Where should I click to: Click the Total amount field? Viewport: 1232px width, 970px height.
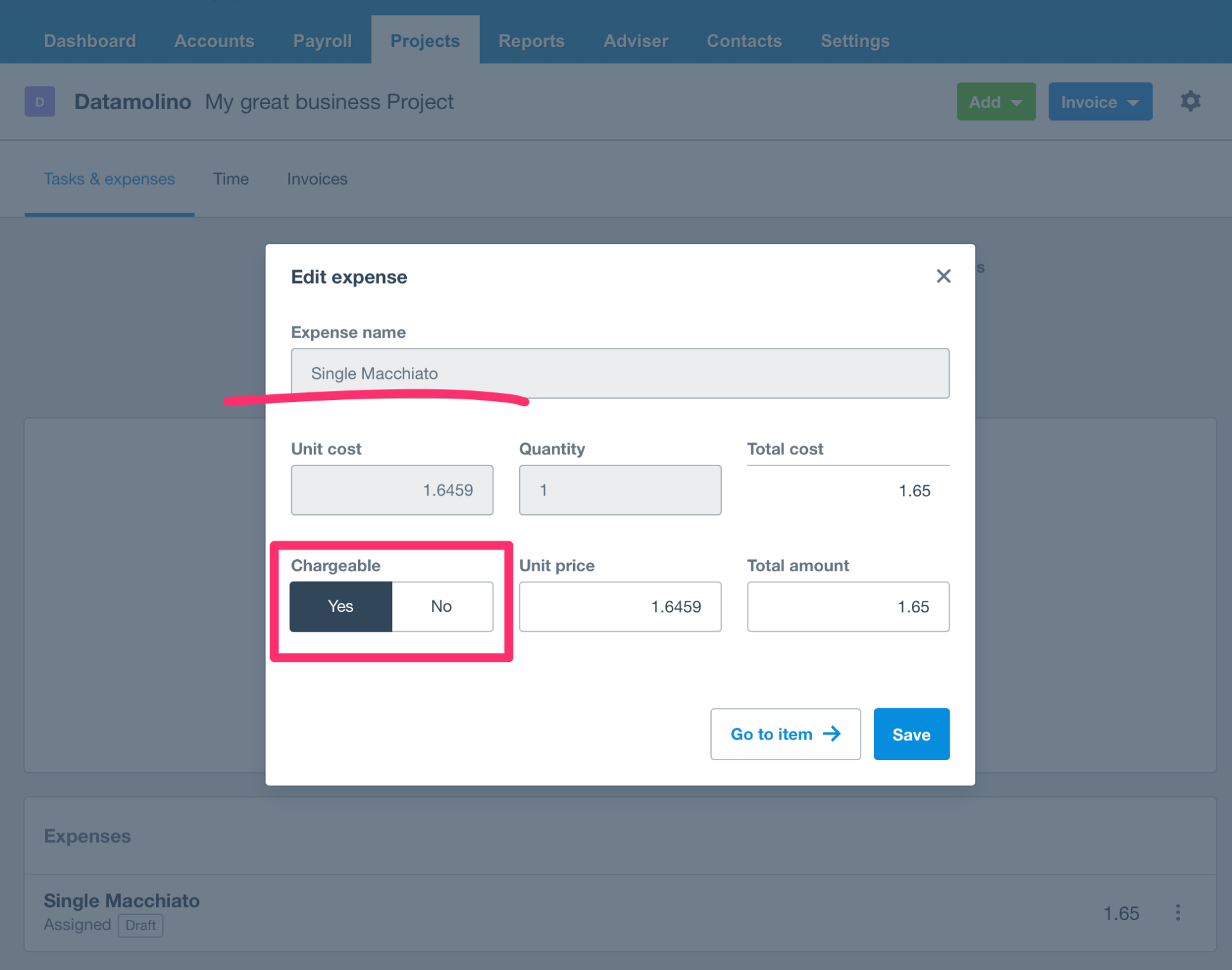coord(848,607)
